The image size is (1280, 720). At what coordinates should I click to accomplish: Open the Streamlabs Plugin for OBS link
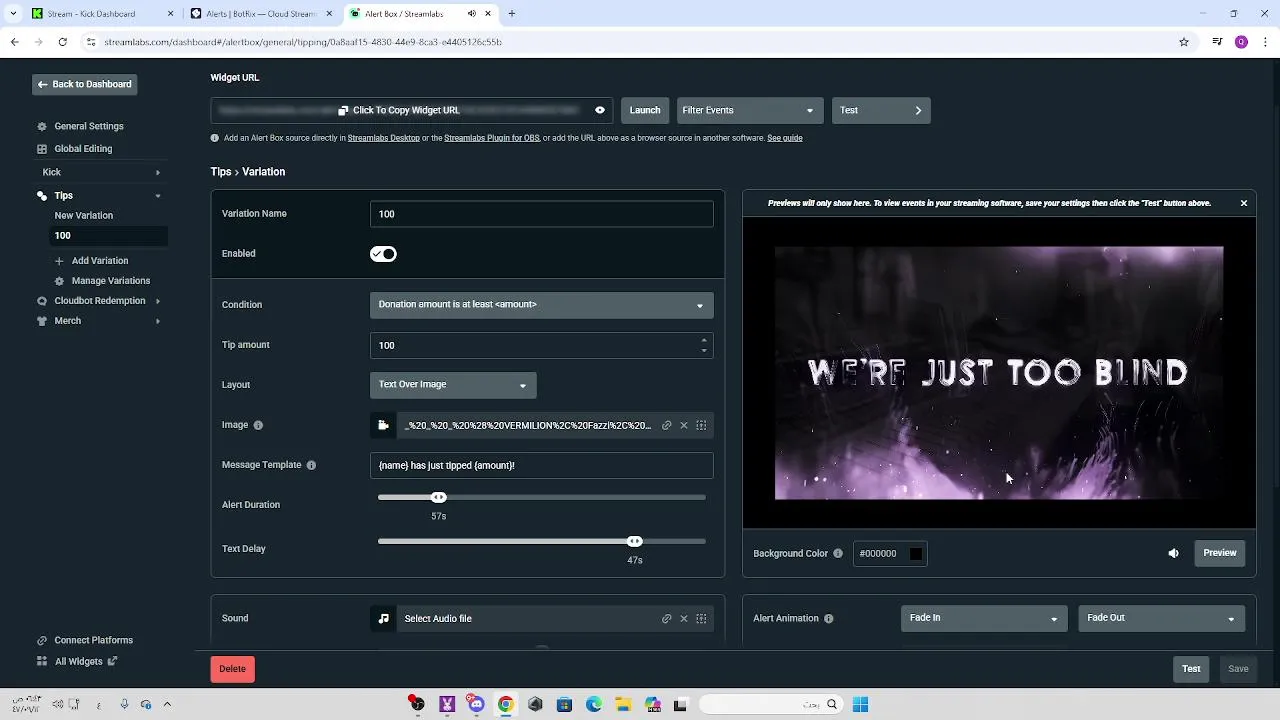(x=492, y=138)
